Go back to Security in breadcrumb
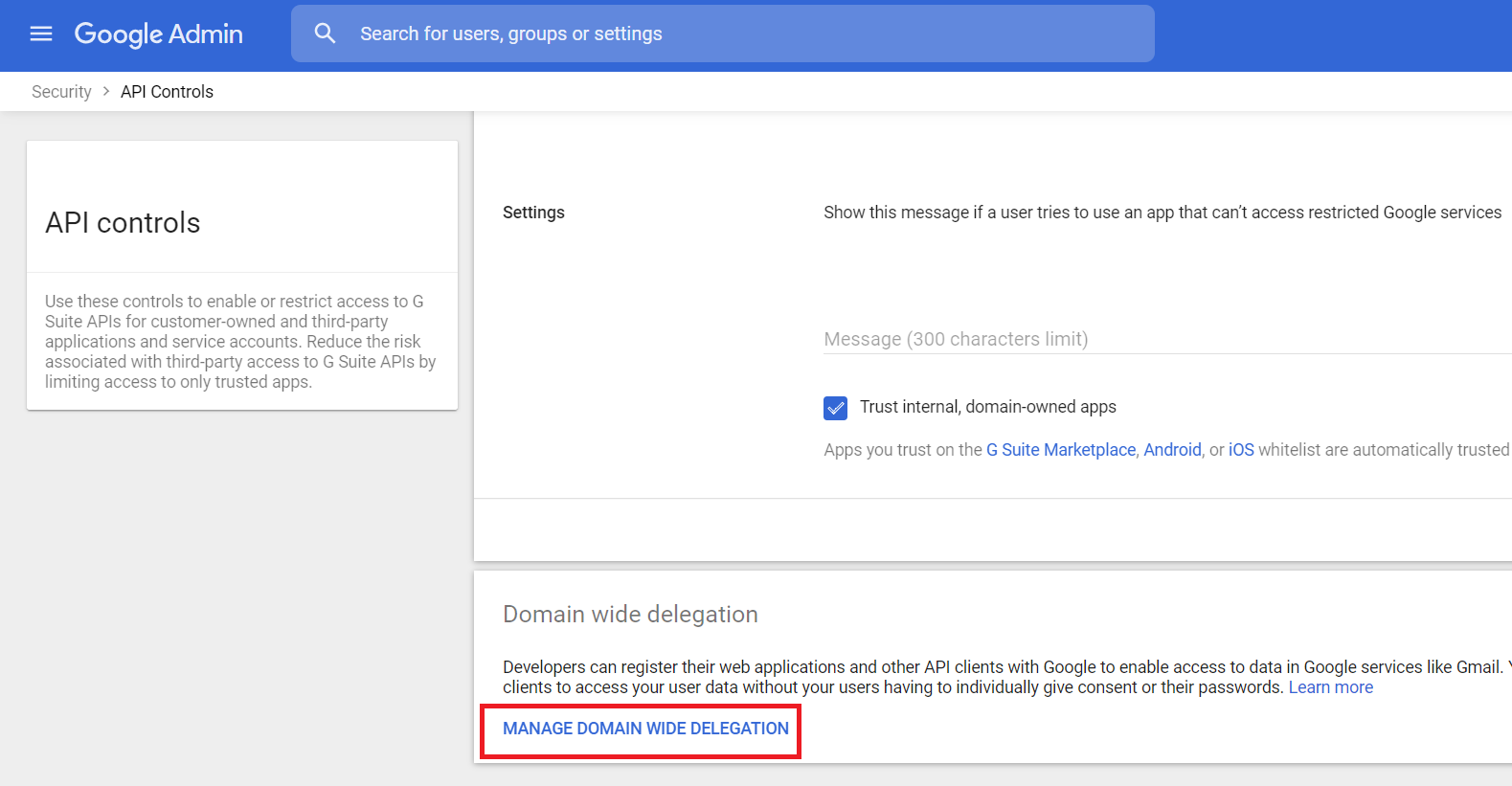Viewport: 1512px width, 786px height. [x=61, y=92]
